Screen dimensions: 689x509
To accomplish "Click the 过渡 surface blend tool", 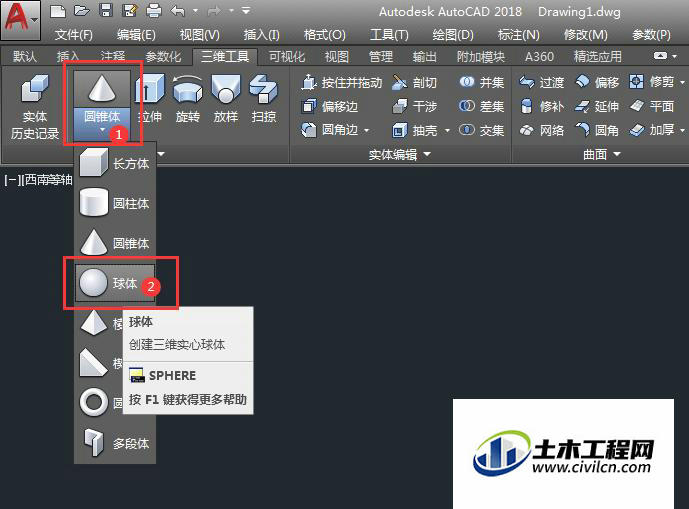I will click(x=541, y=82).
